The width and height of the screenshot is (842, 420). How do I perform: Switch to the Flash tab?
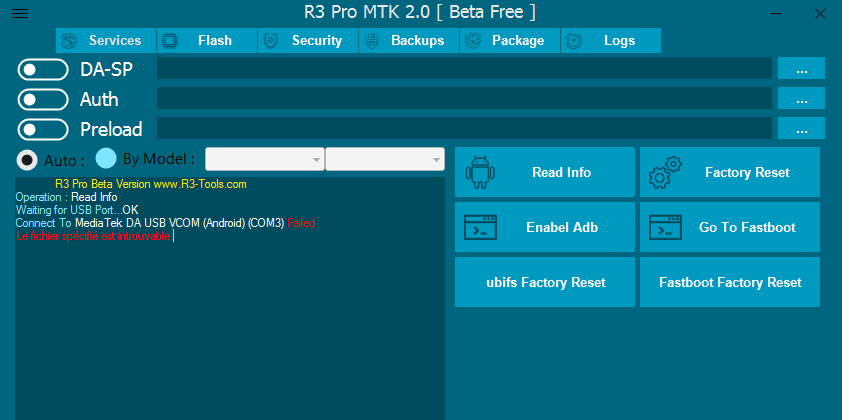point(207,41)
